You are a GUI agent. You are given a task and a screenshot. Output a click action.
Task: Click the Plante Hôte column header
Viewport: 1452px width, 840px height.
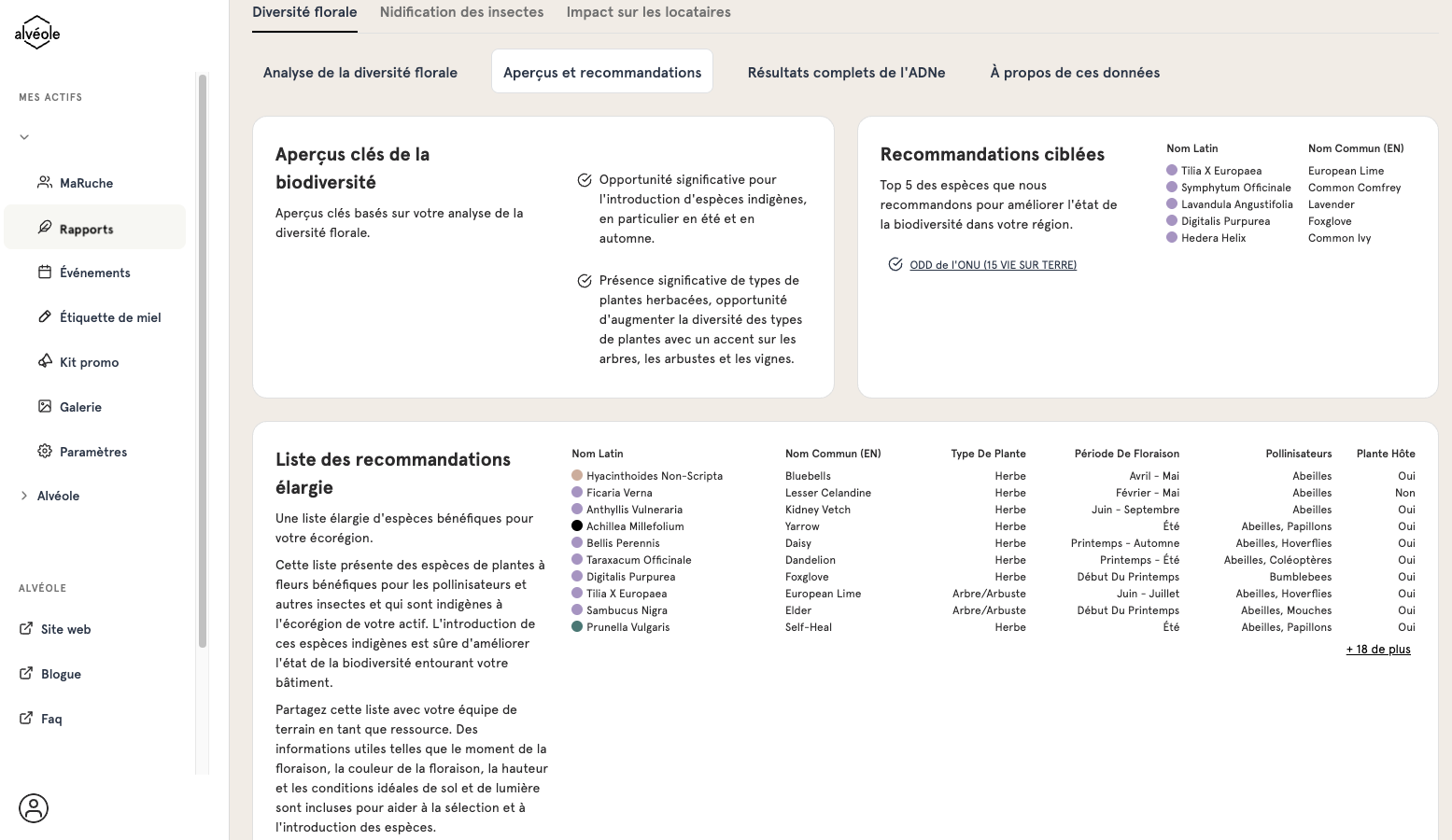click(1386, 454)
